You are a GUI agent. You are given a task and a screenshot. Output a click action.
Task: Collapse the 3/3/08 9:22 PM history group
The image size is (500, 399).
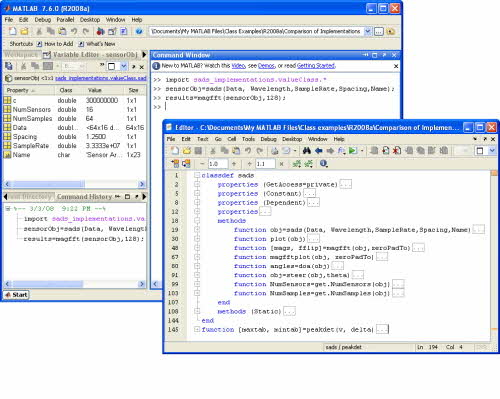tap(8, 209)
